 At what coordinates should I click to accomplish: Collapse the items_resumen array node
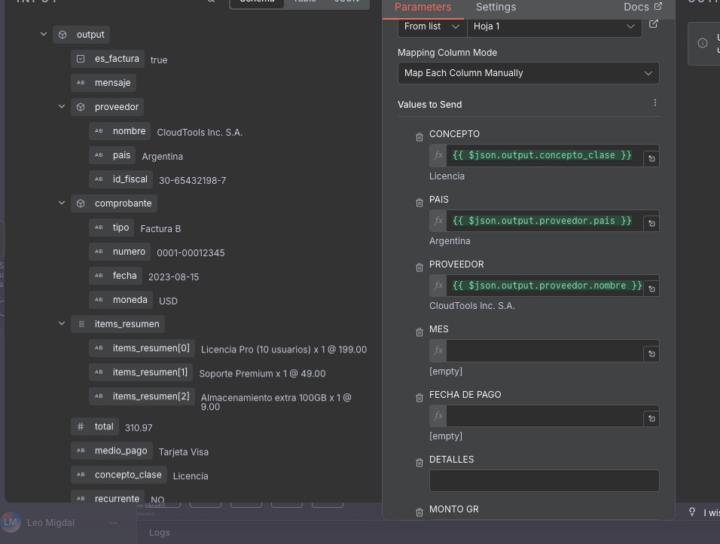point(62,324)
